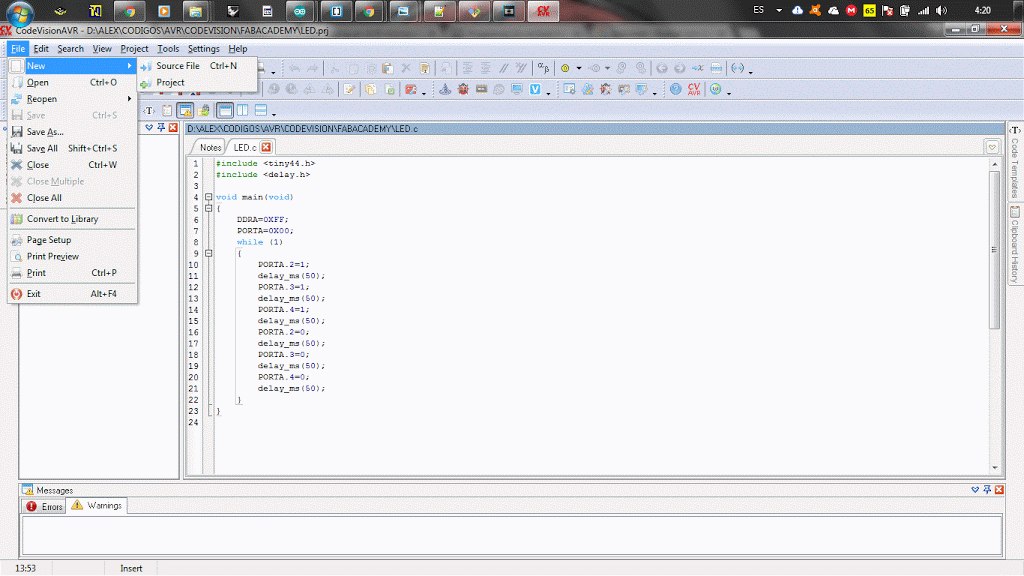The image size is (1024, 576).
Task: Click the volume speaker tray icon
Action: pos(941,10)
